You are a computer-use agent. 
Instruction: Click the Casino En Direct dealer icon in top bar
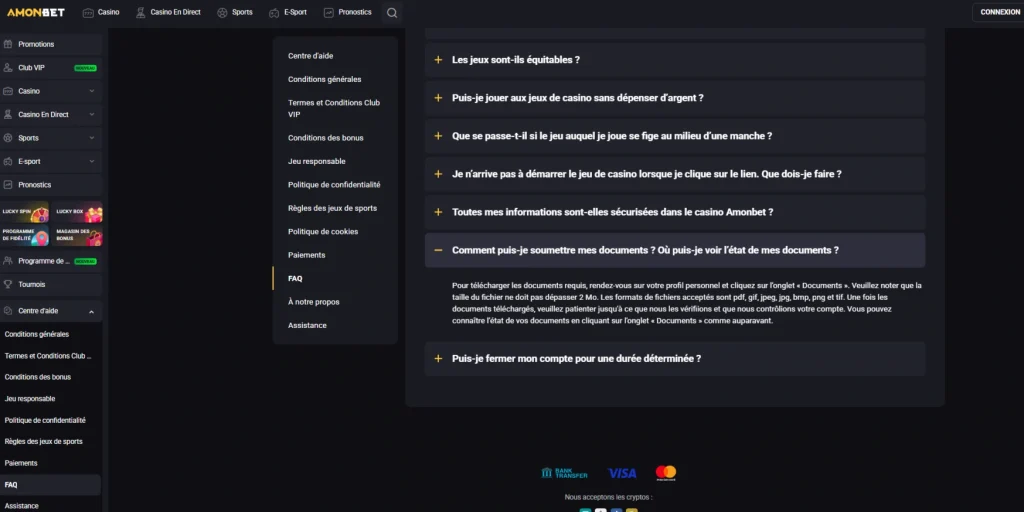click(x=140, y=12)
